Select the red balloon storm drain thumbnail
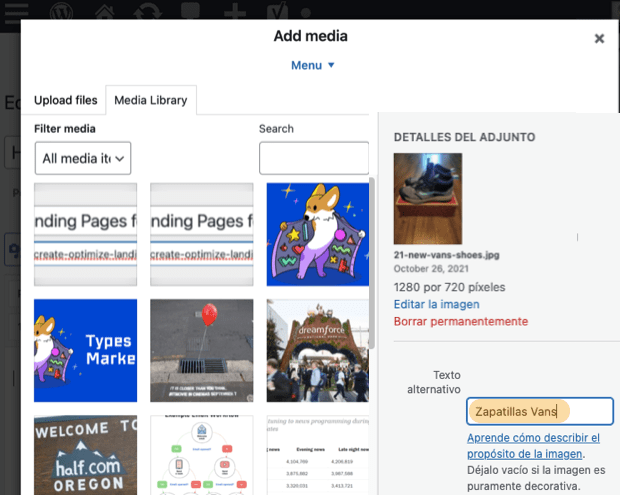Viewport: 620px width, 495px height. click(x=202, y=350)
